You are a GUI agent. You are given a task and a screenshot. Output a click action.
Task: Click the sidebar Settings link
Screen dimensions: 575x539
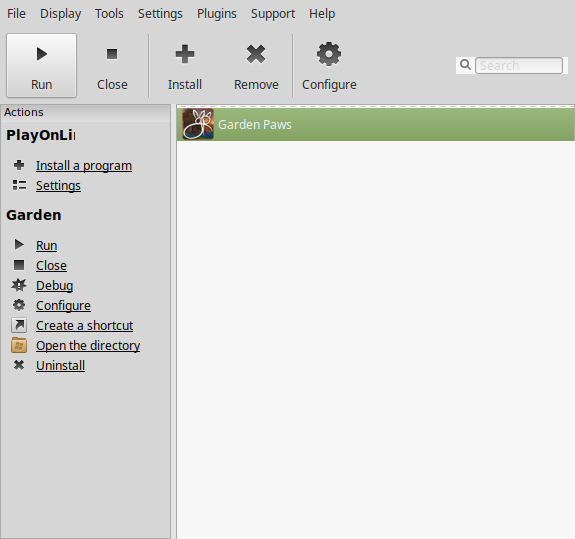click(58, 186)
